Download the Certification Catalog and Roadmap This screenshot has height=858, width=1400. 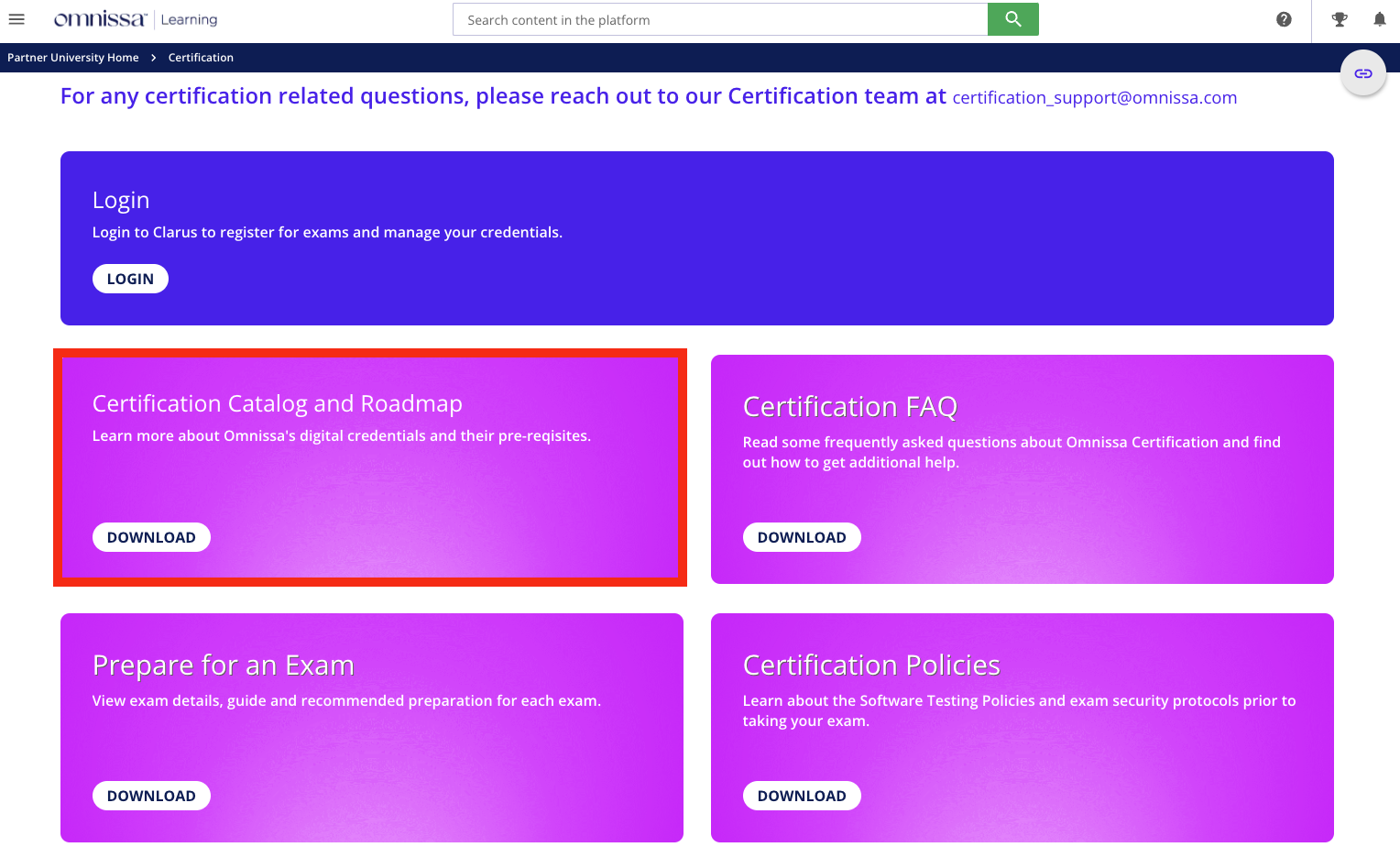point(151,537)
